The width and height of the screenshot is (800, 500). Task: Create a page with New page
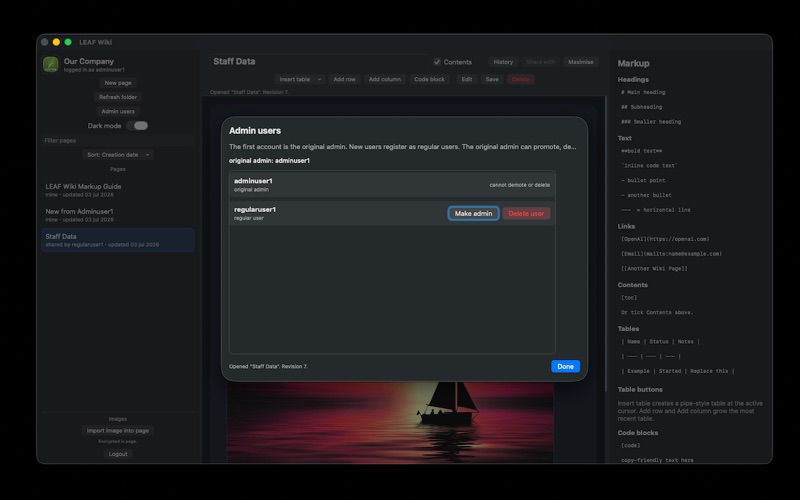tap(118, 83)
